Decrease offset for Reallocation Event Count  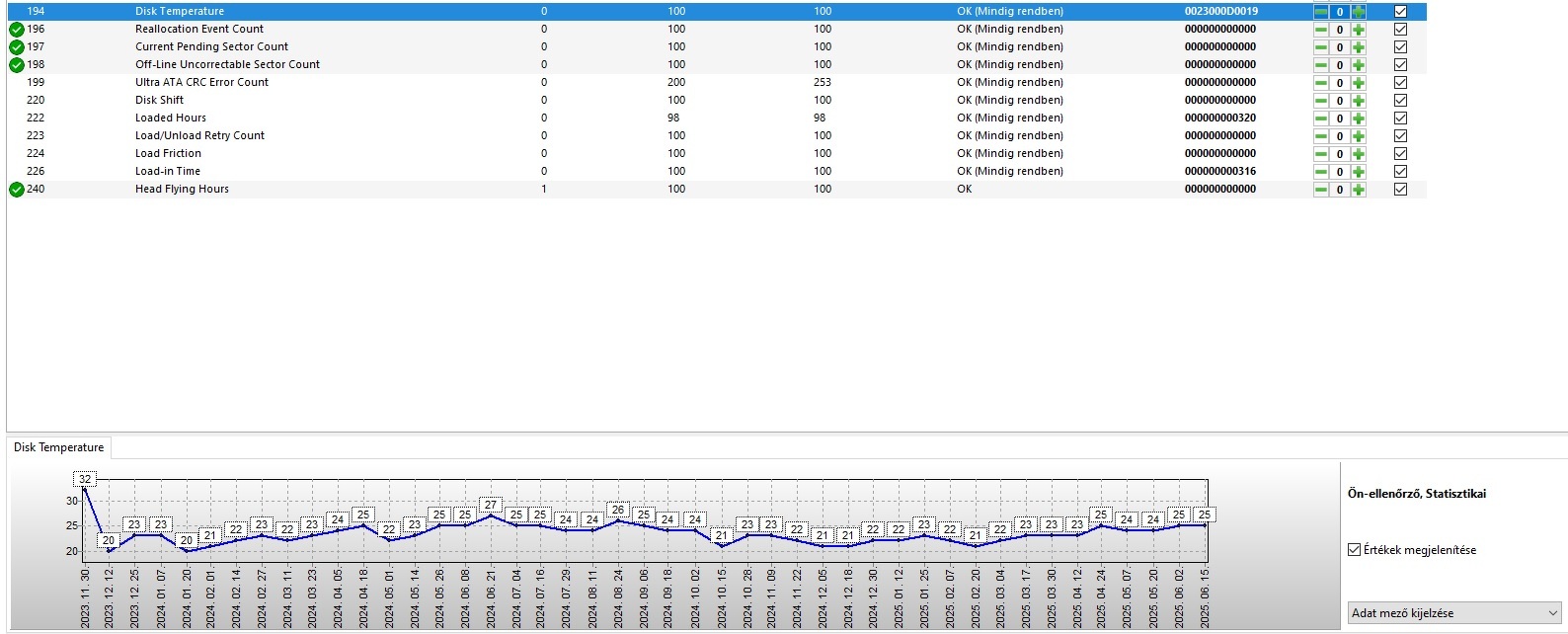pos(1321,30)
